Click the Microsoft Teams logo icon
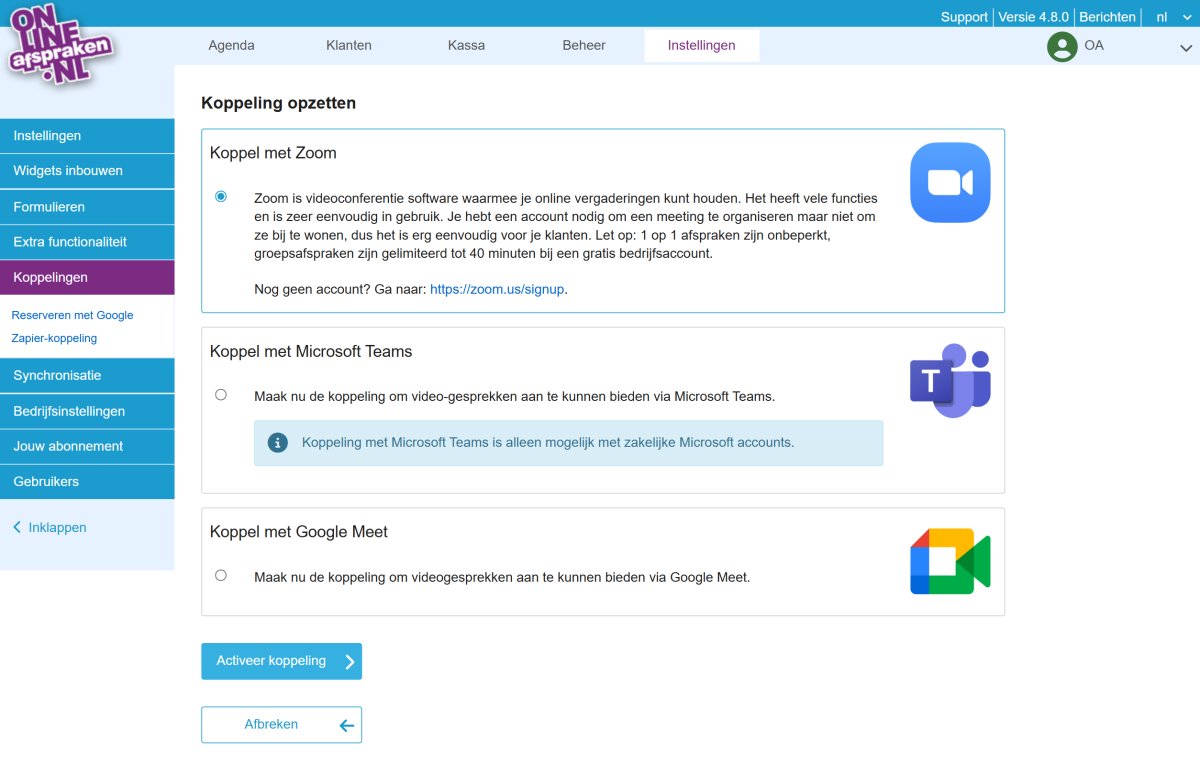1200x776 pixels. tap(949, 380)
